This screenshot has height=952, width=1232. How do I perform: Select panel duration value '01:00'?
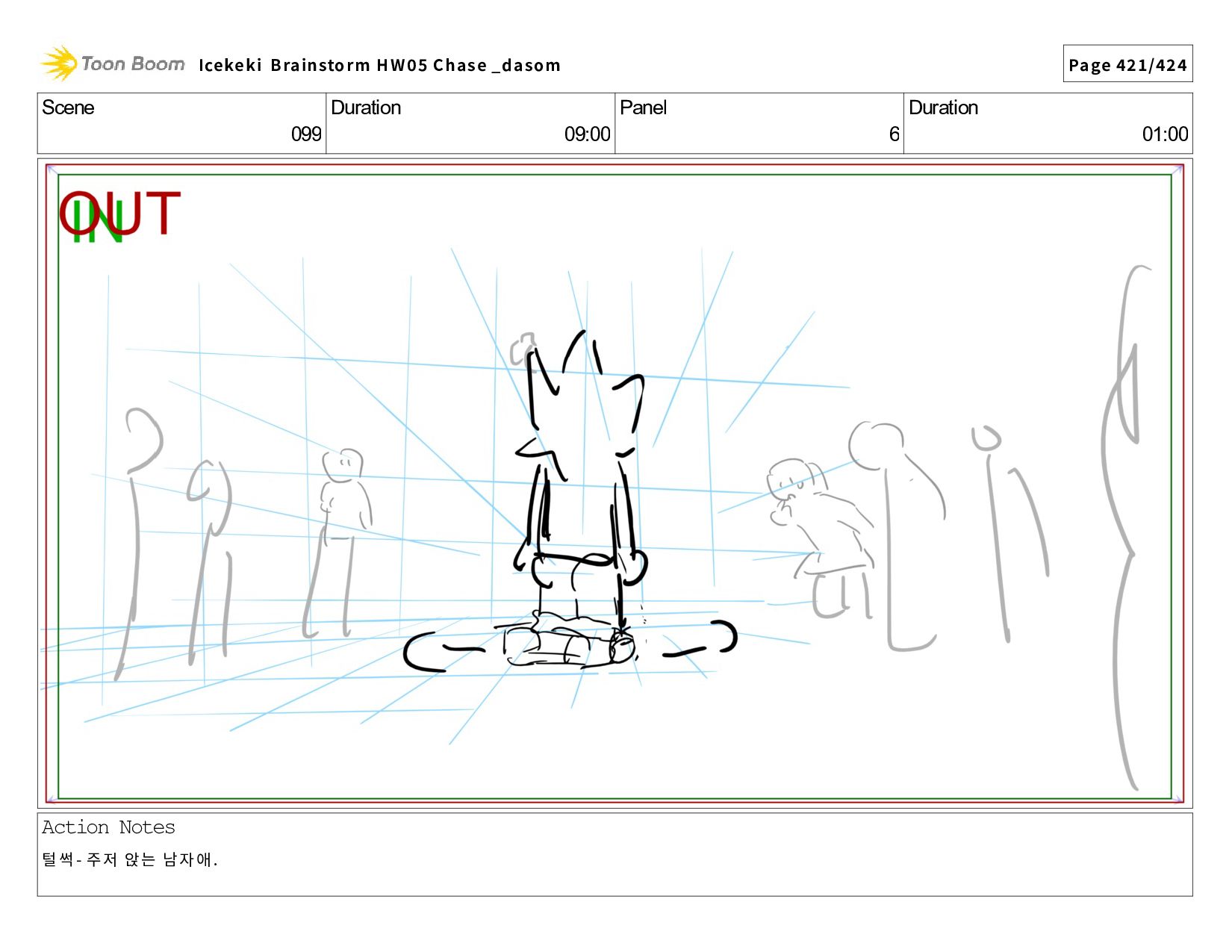1165,134
